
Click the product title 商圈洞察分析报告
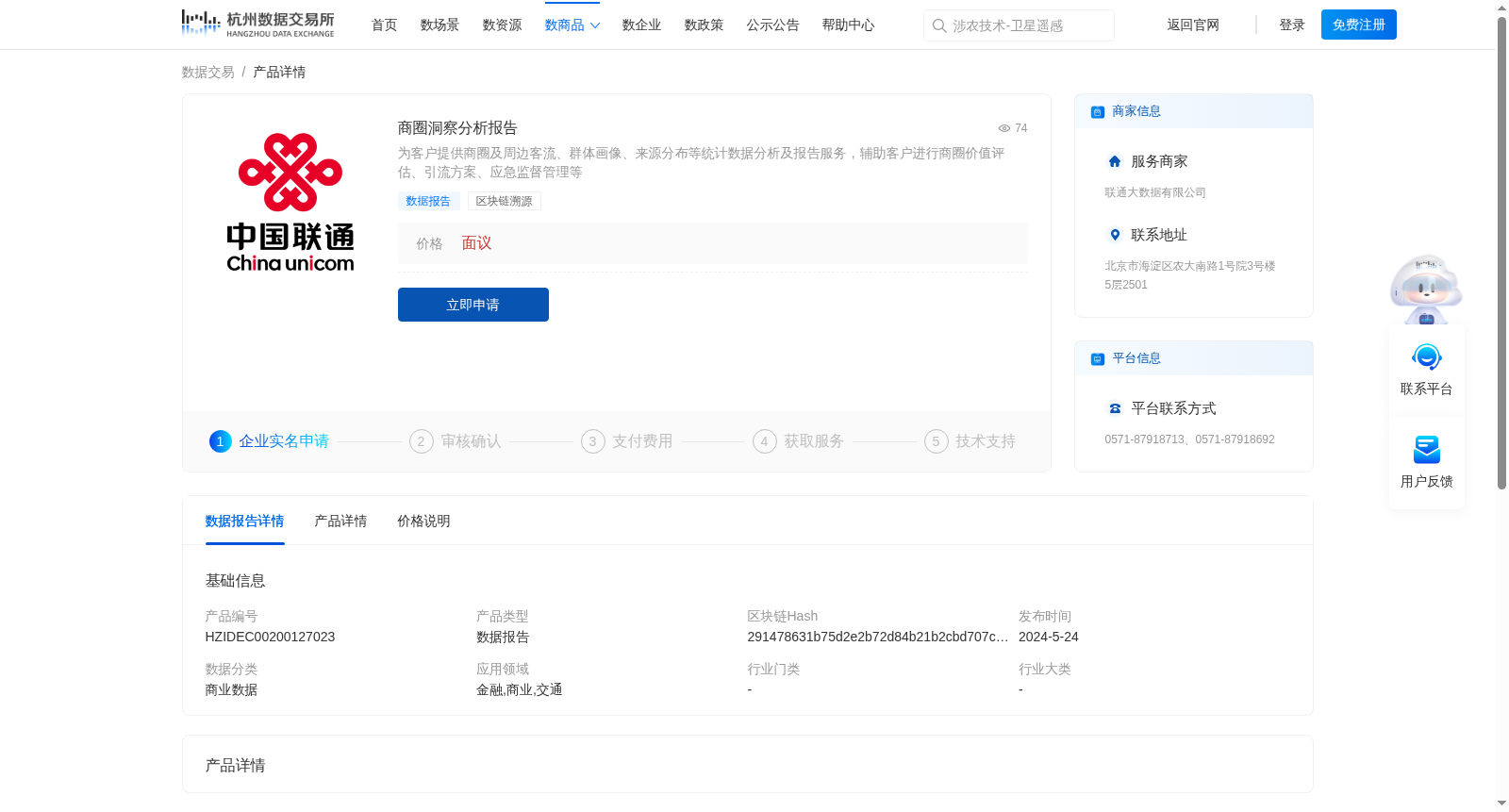pos(457,128)
